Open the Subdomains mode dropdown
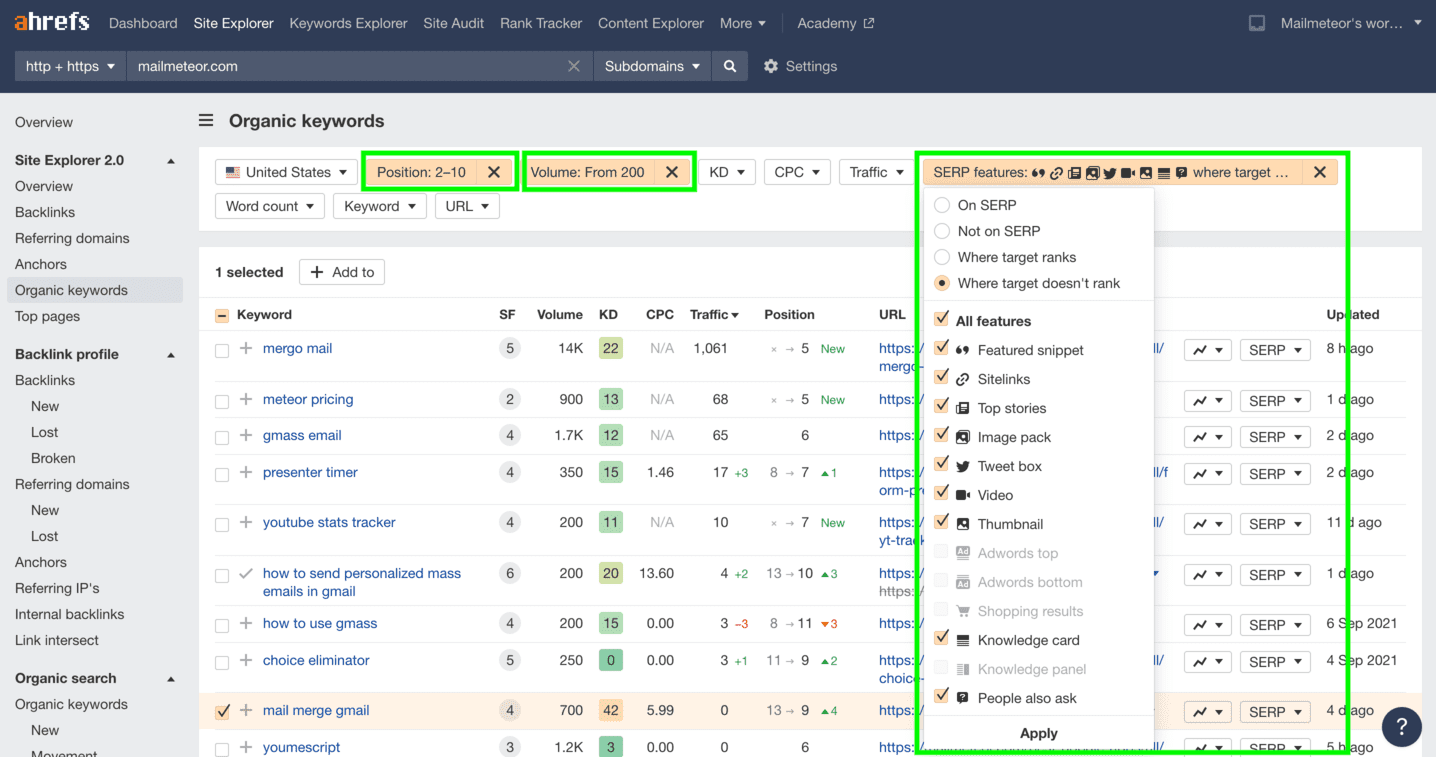This screenshot has width=1436, height=757. pyautogui.click(x=652, y=66)
